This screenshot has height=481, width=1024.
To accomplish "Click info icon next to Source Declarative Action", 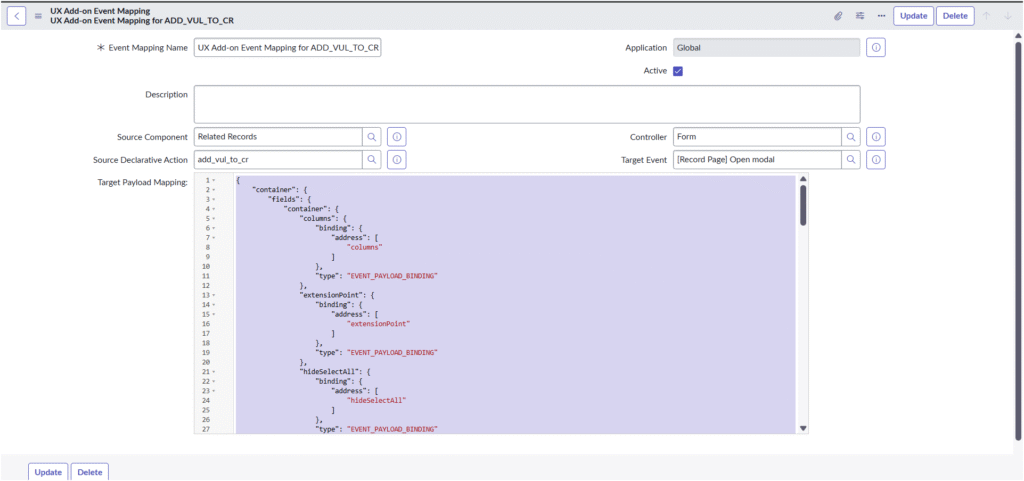I will [396, 160].
